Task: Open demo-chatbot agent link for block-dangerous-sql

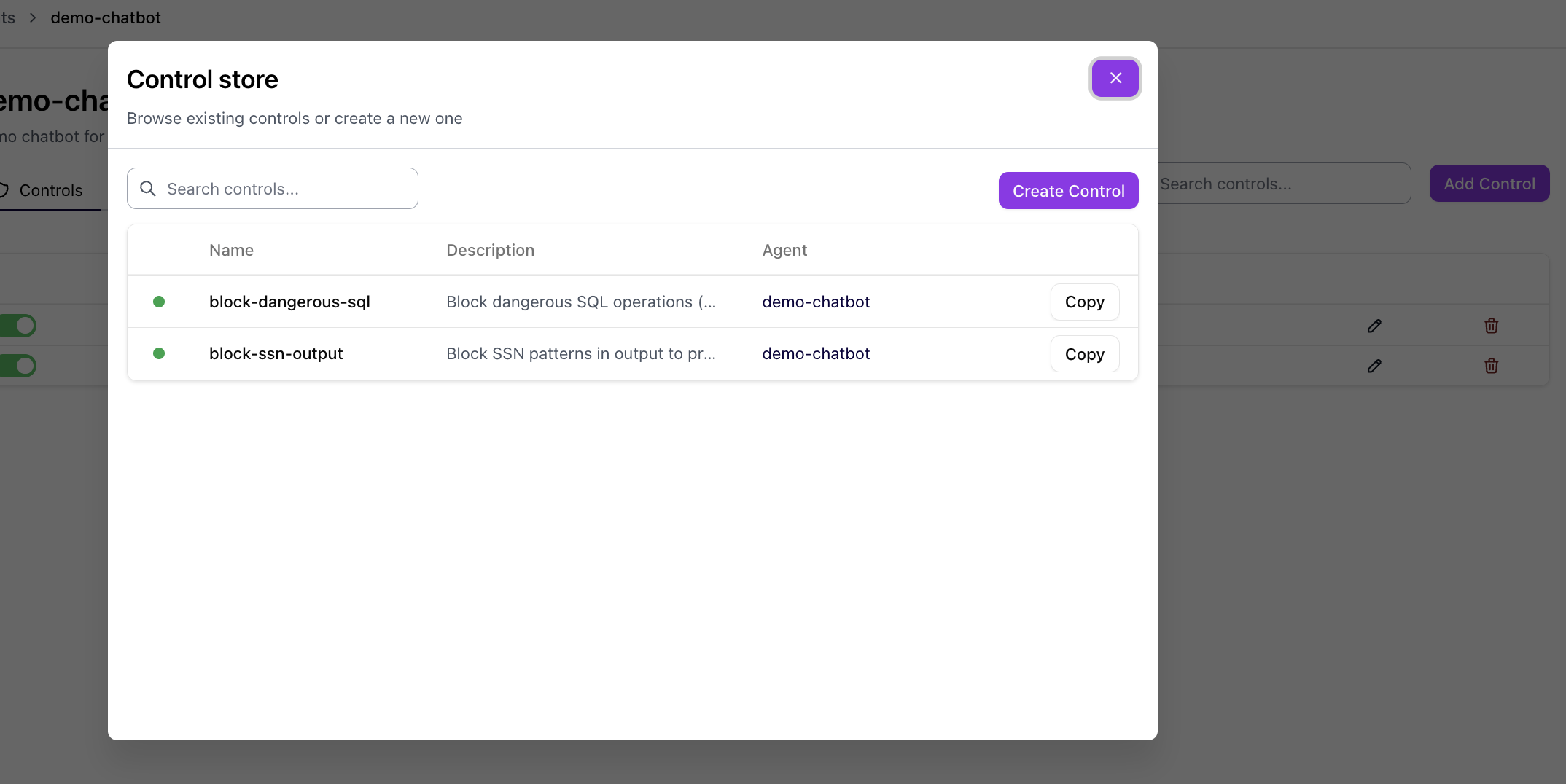Action: pyautogui.click(x=816, y=302)
